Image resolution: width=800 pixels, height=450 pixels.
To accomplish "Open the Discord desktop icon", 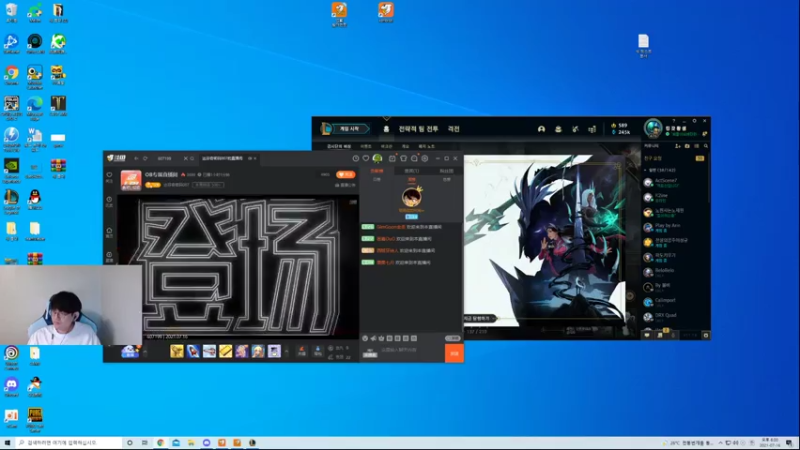I will (11, 386).
